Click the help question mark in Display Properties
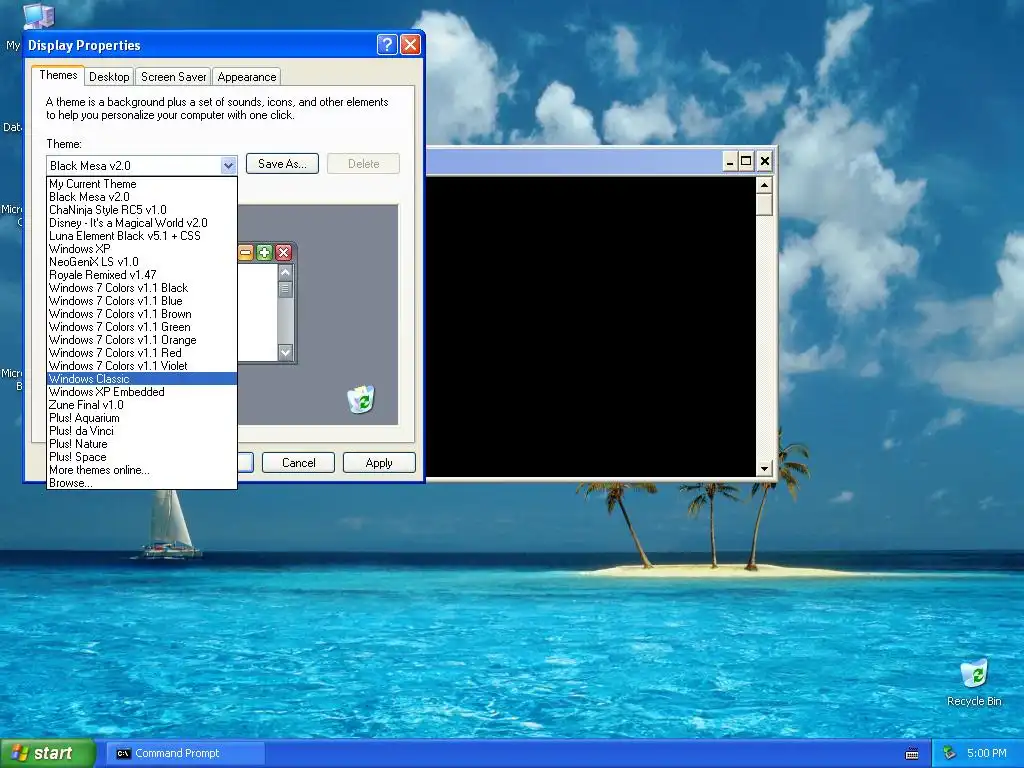This screenshot has width=1024, height=768. click(387, 44)
